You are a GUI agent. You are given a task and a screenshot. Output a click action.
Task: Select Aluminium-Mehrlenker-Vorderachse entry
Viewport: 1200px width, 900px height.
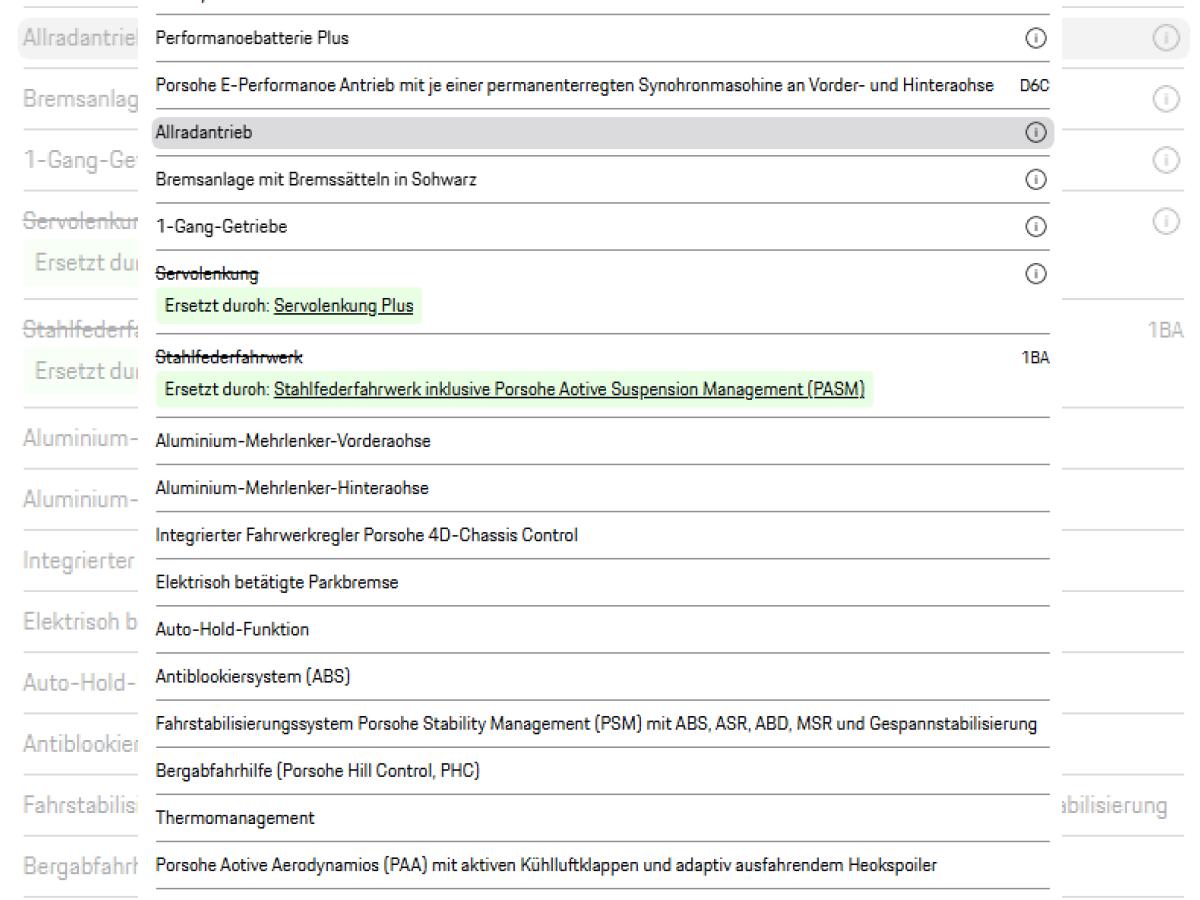tap(601, 442)
